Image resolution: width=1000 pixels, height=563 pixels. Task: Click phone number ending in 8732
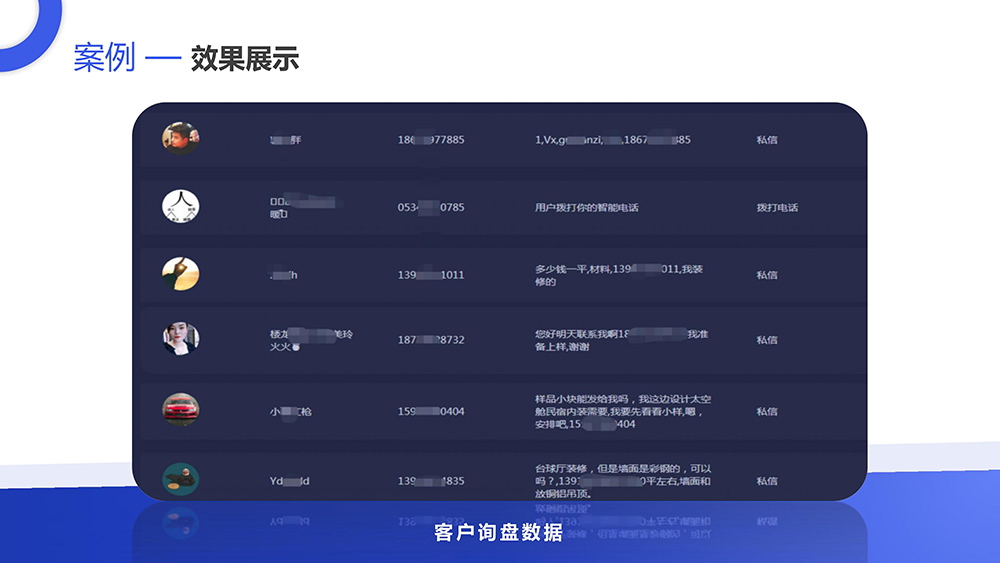[431, 340]
